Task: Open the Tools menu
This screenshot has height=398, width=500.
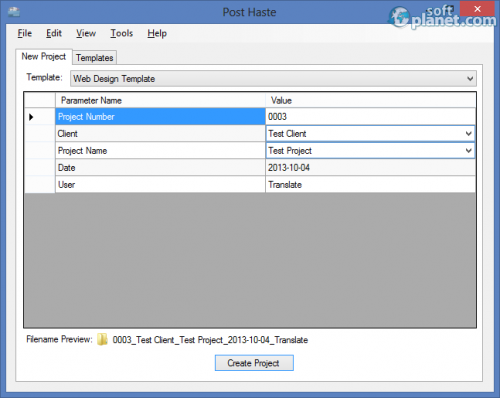Action: click(122, 33)
